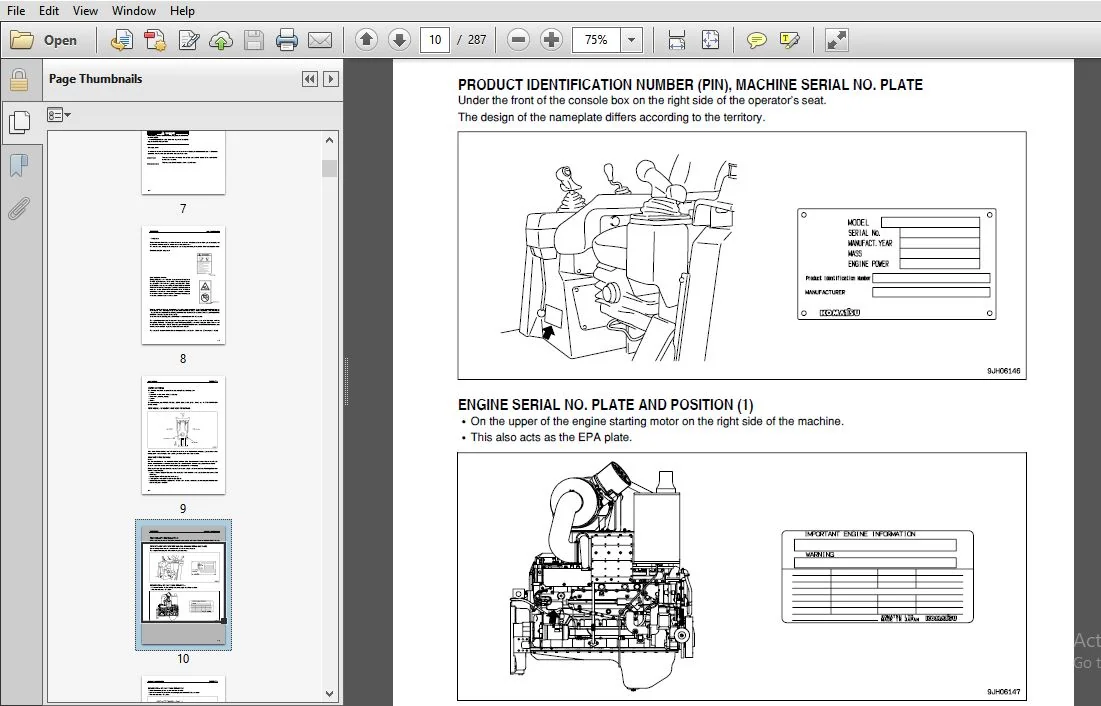The height and width of the screenshot is (706, 1101).
Task: Click the zoom out minus button
Action: coord(518,40)
